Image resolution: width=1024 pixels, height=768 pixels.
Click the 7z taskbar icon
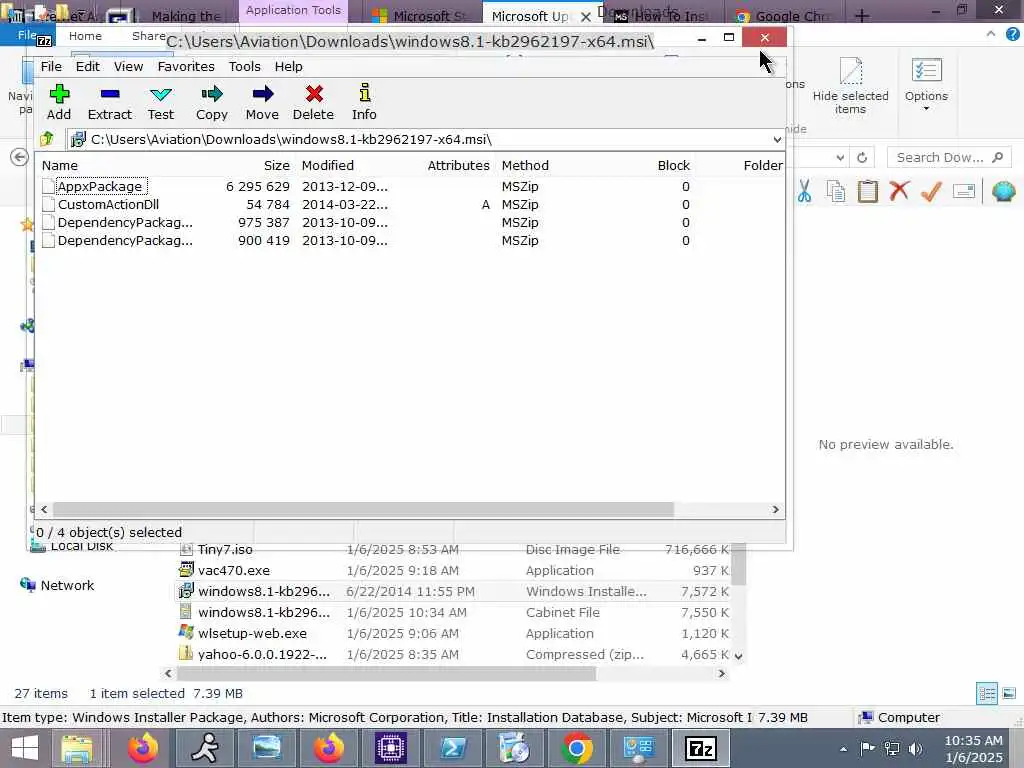pyautogui.click(x=701, y=748)
